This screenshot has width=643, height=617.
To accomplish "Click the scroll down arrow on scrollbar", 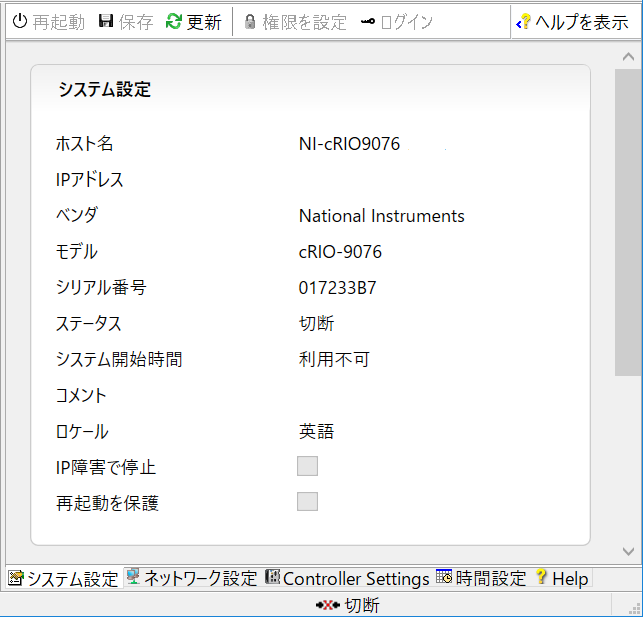I will [628, 551].
